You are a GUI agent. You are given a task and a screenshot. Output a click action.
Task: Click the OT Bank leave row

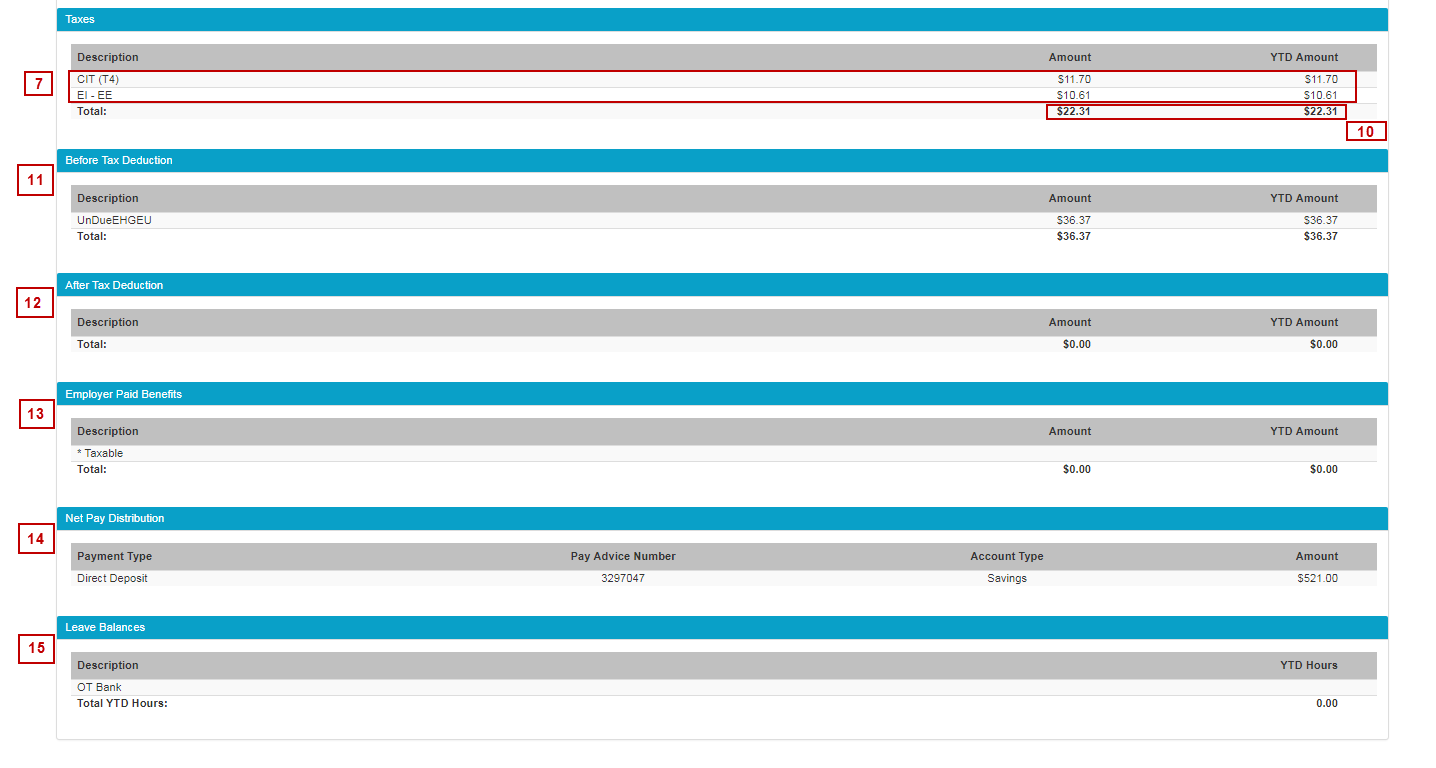99,687
